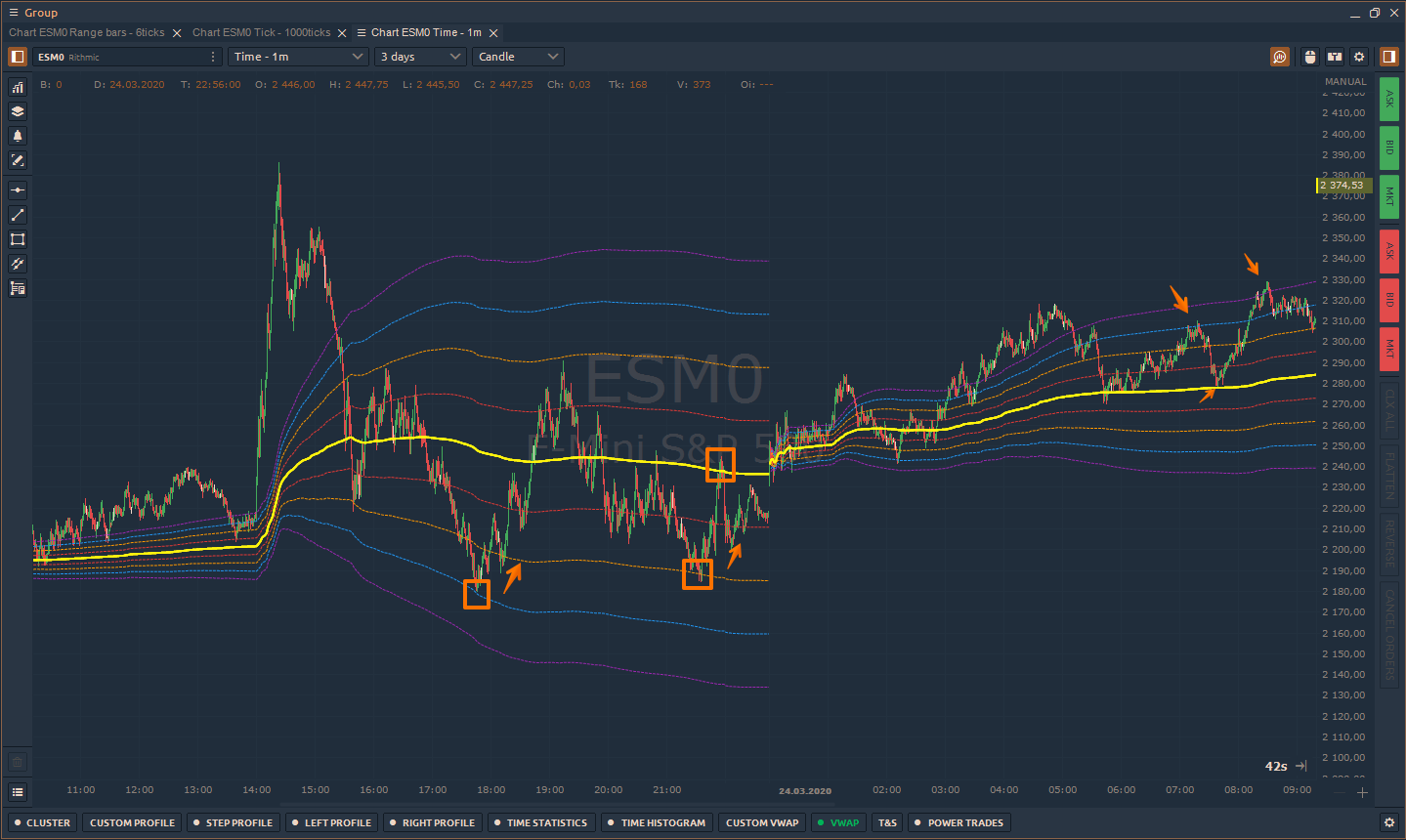The height and width of the screenshot is (840, 1406).
Task: Switch to Chart ESM0 Tick 1000ticks tab
Action: point(261,32)
